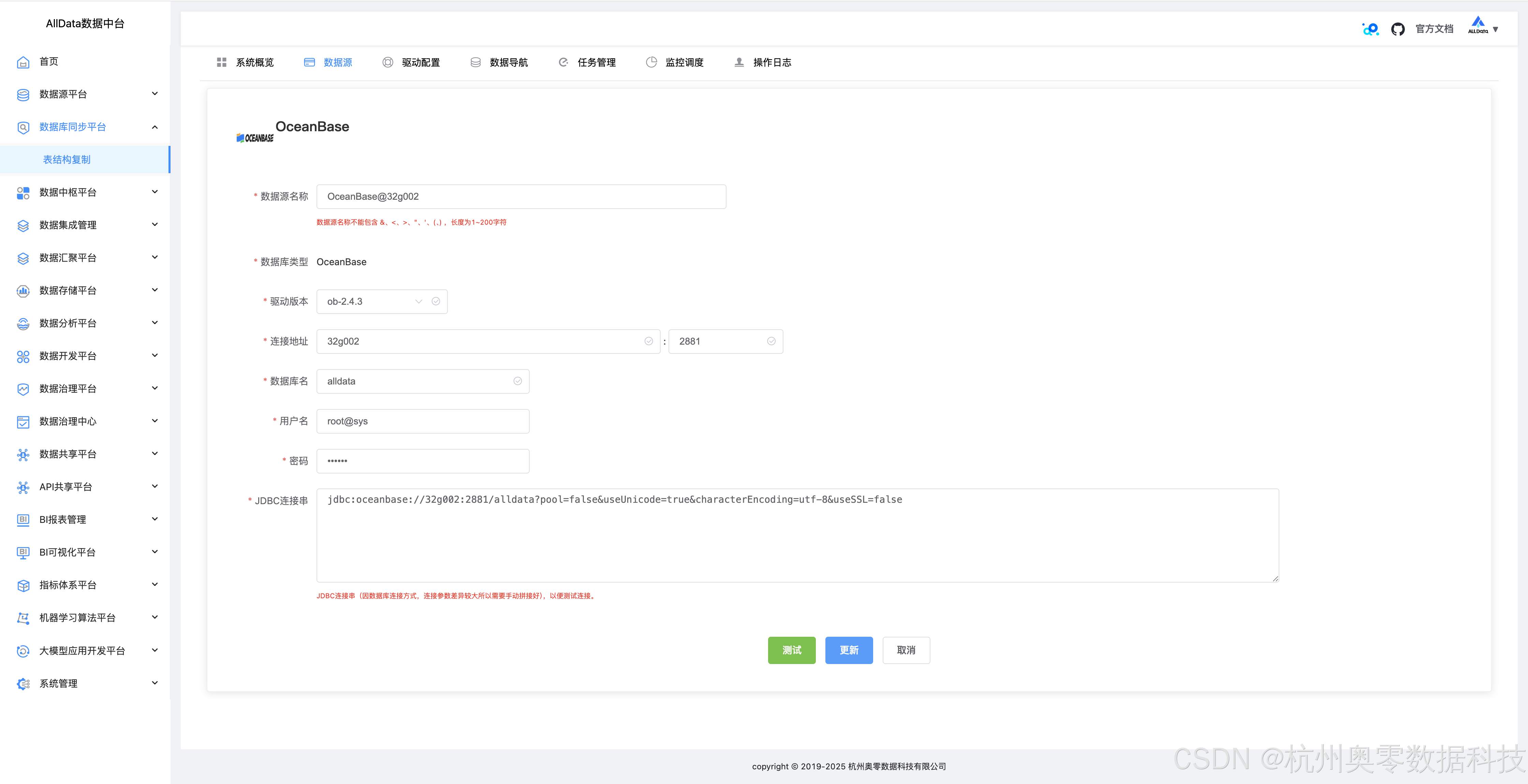This screenshot has width=1528, height=784.
Task: Click the green 测试 button
Action: (x=791, y=650)
